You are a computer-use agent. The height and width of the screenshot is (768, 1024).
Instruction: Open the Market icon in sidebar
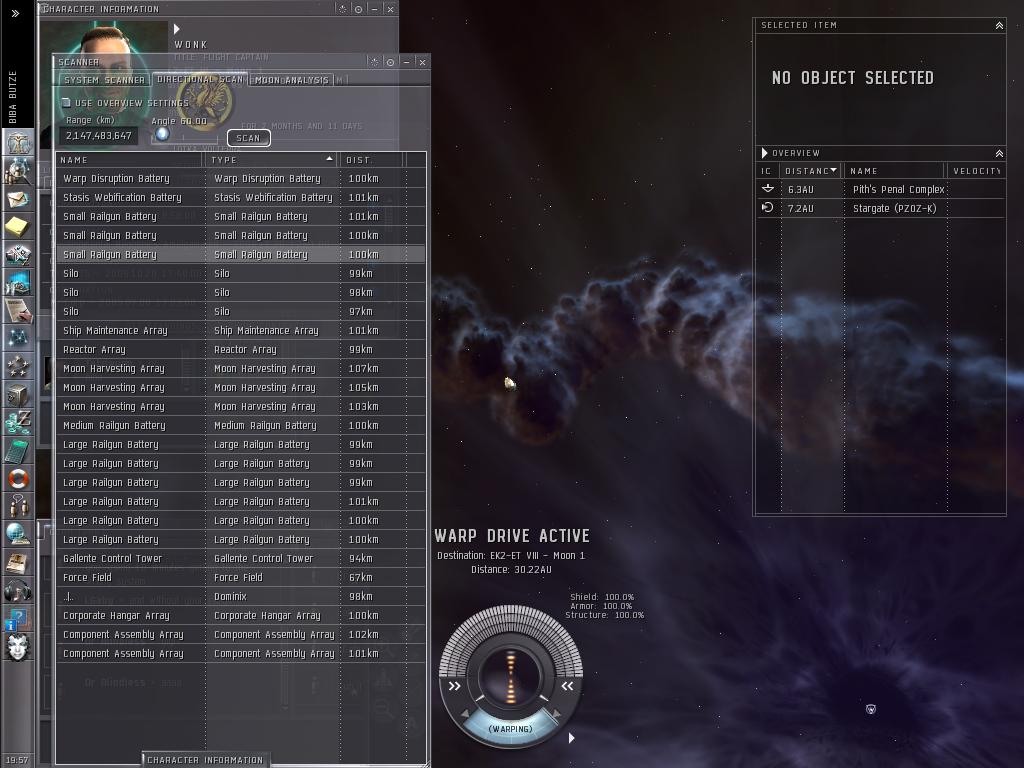[18, 283]
